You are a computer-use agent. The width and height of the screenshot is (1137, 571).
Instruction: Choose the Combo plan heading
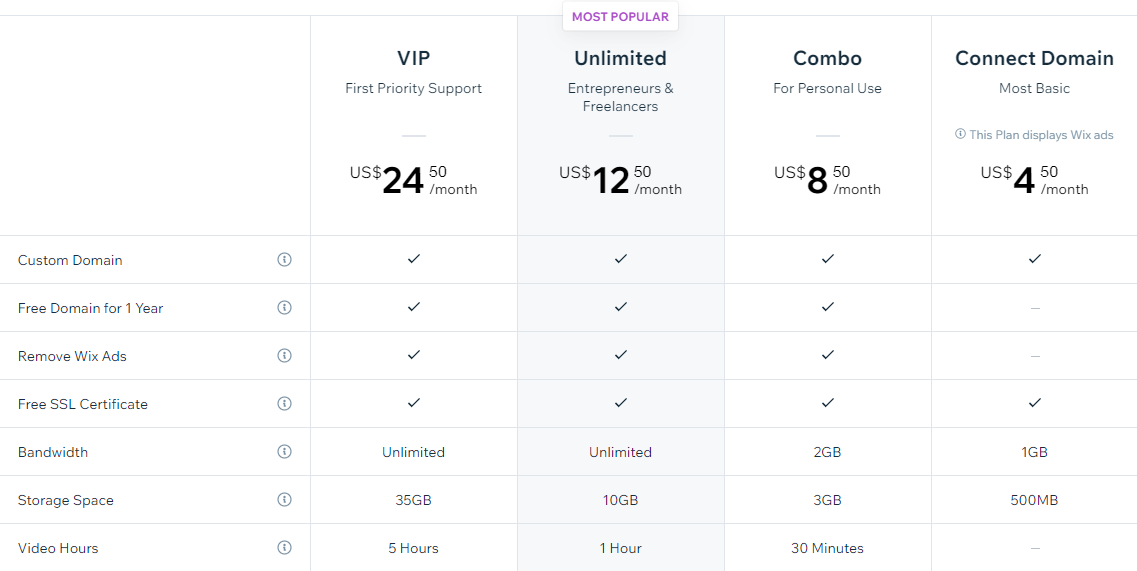[828, 58]
